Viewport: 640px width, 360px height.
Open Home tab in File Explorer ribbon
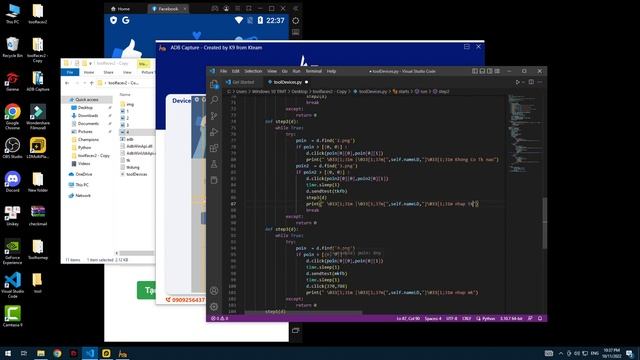point(89,72)
